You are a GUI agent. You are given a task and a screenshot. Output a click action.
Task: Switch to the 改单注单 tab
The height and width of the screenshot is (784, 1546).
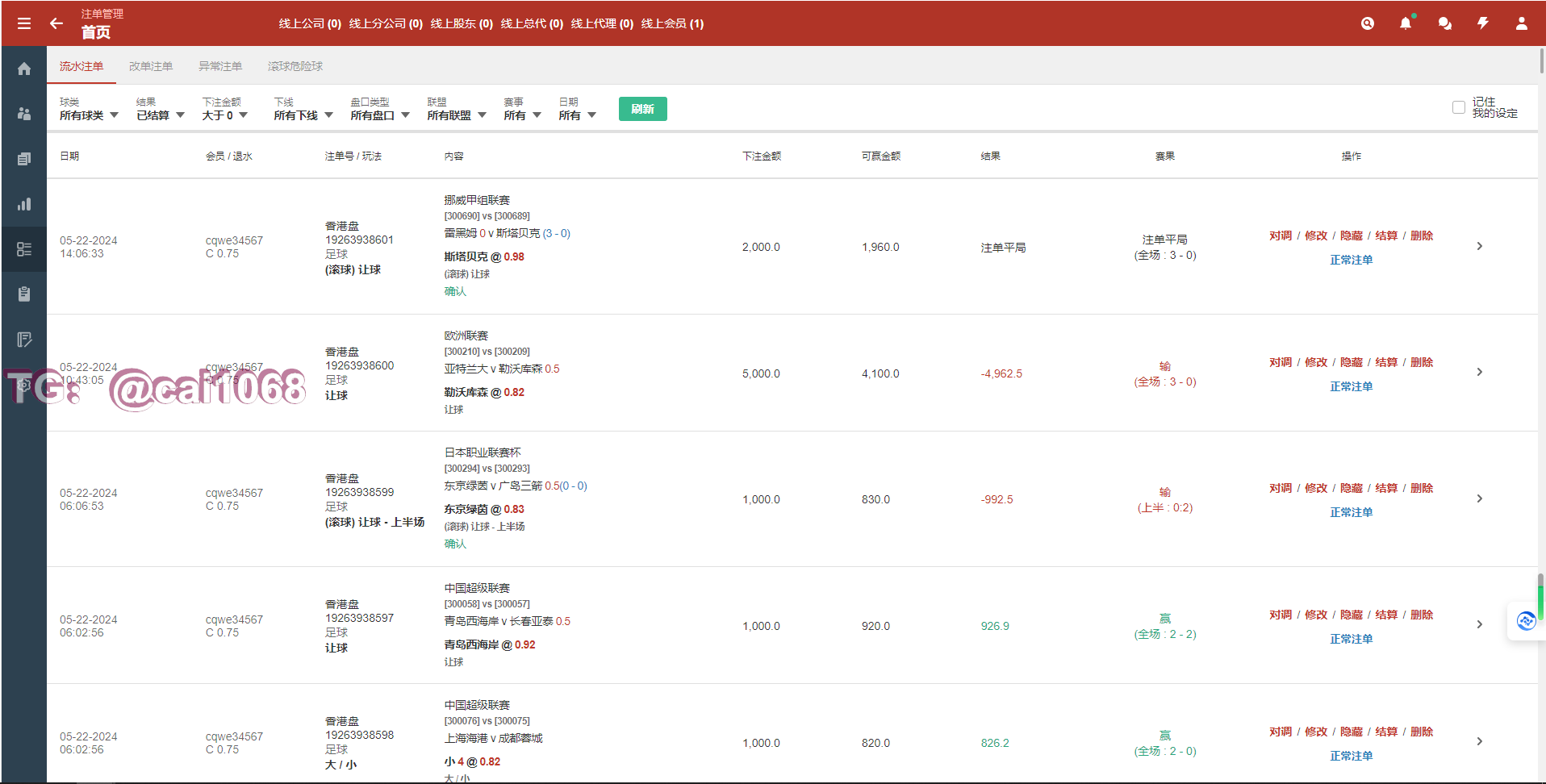[x=151, y=66]
